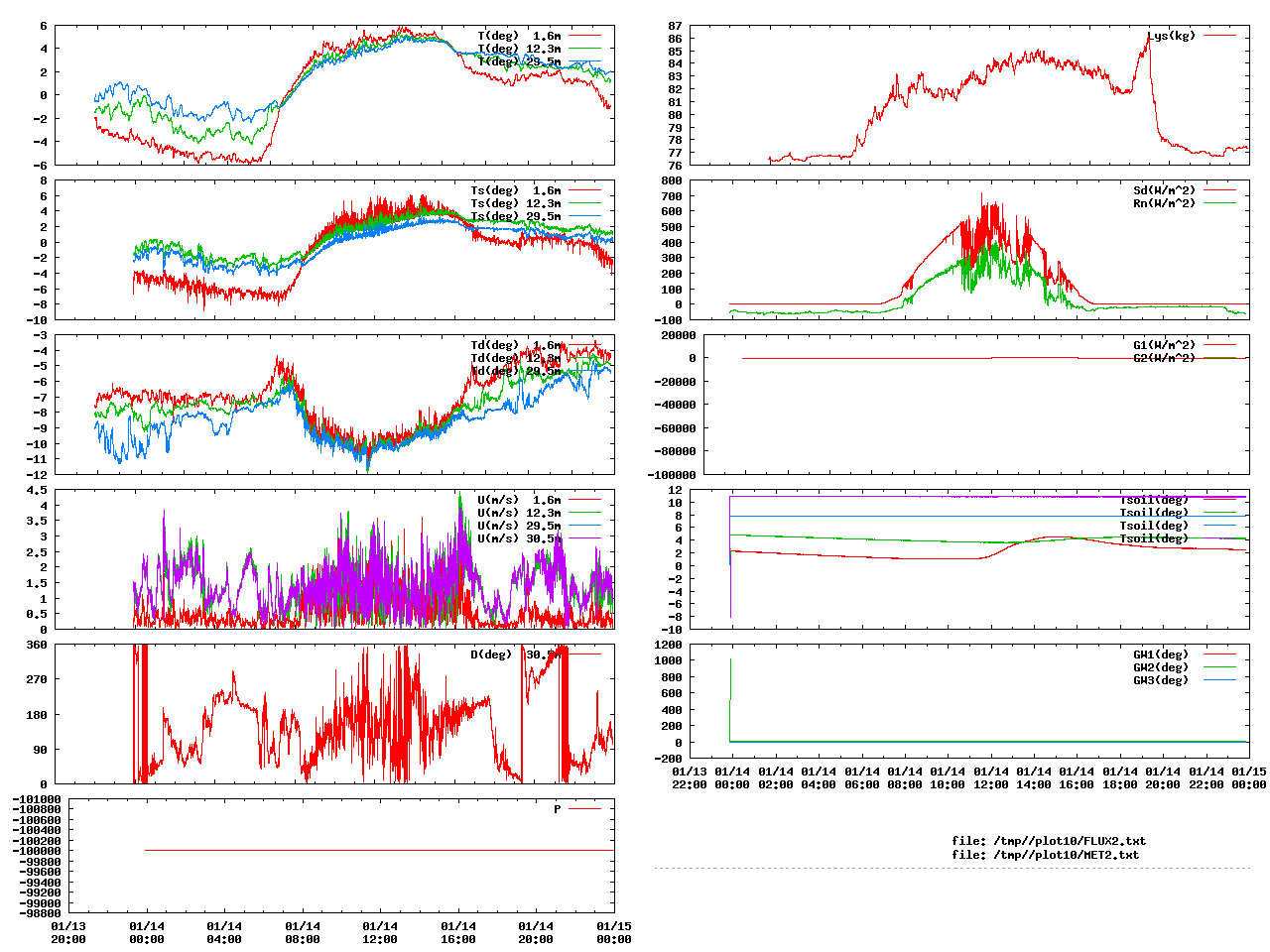Viewport: 1270px width, 952px height.
Task: Click the "U(m/s) 1.6m" legend text
Action: [519, 500]
